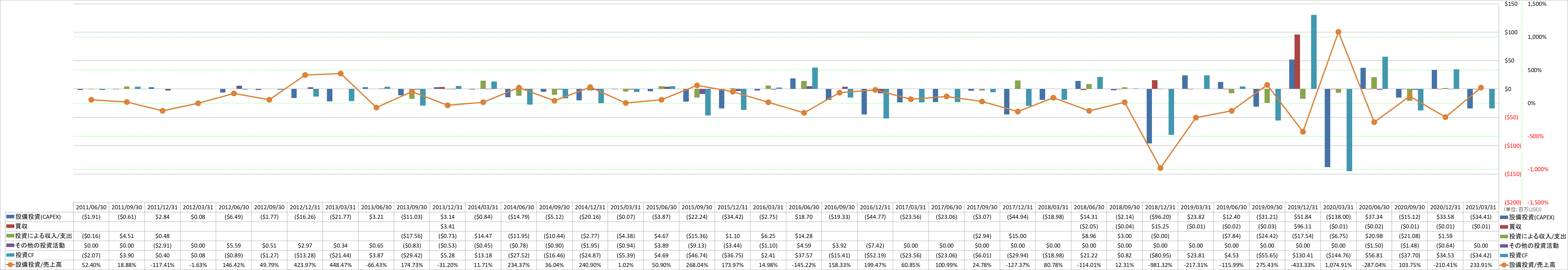Click the cell showing $5.59
1568x270 pixels.
(x=234, y=246)
